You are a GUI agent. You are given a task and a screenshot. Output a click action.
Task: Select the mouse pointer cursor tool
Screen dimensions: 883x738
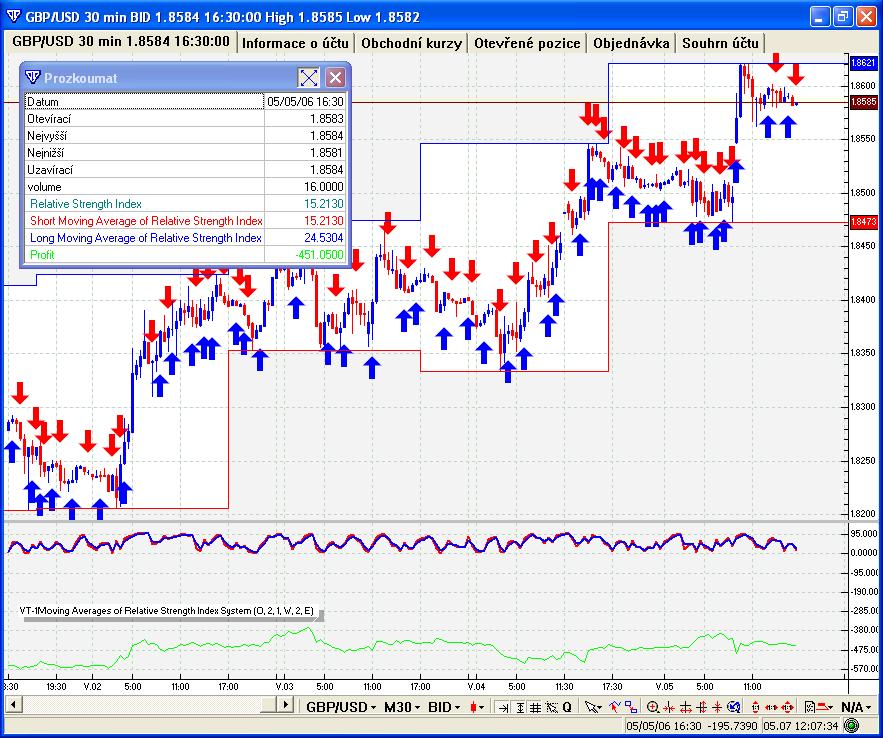[x=592, y=707]
